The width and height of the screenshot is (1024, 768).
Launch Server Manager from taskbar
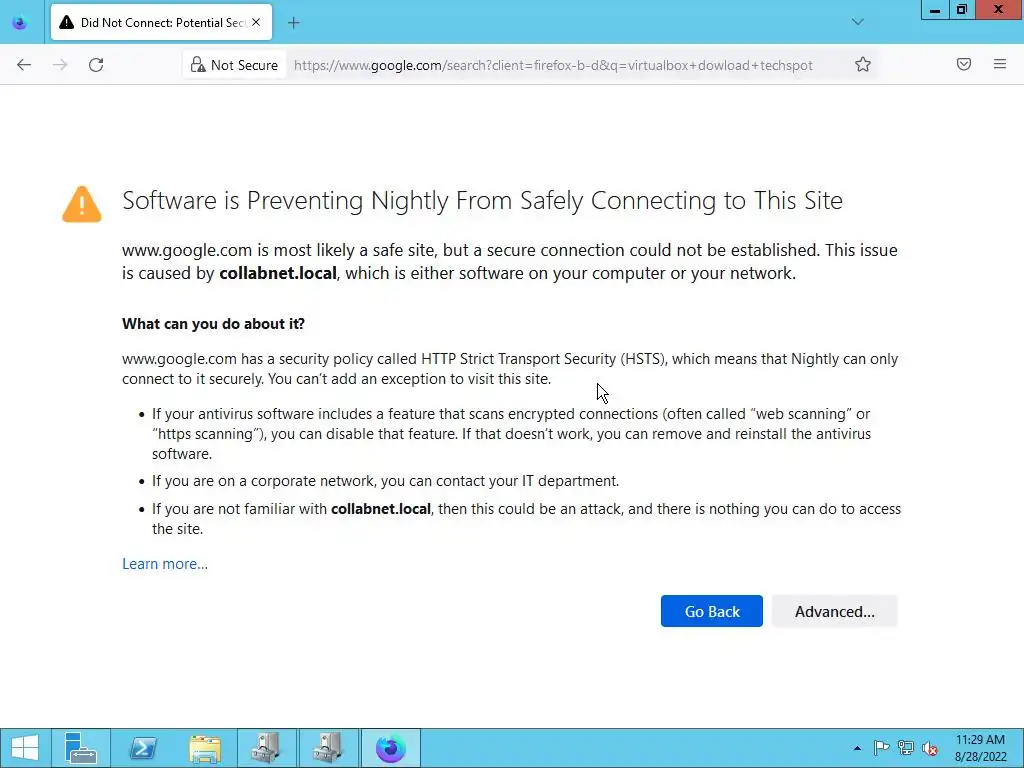click(x=81, y=748)
